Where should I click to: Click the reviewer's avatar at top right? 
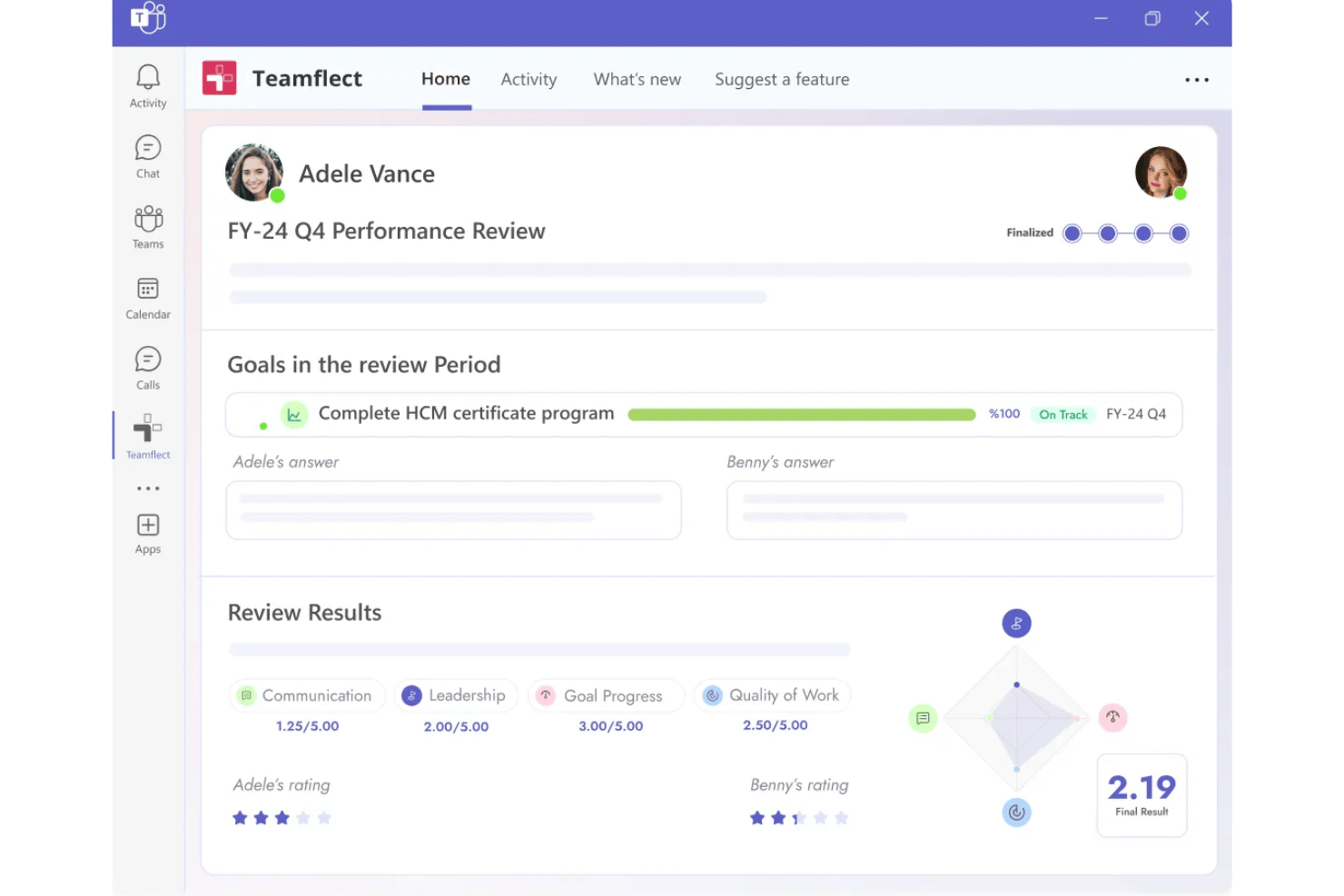click(1161, 172)
